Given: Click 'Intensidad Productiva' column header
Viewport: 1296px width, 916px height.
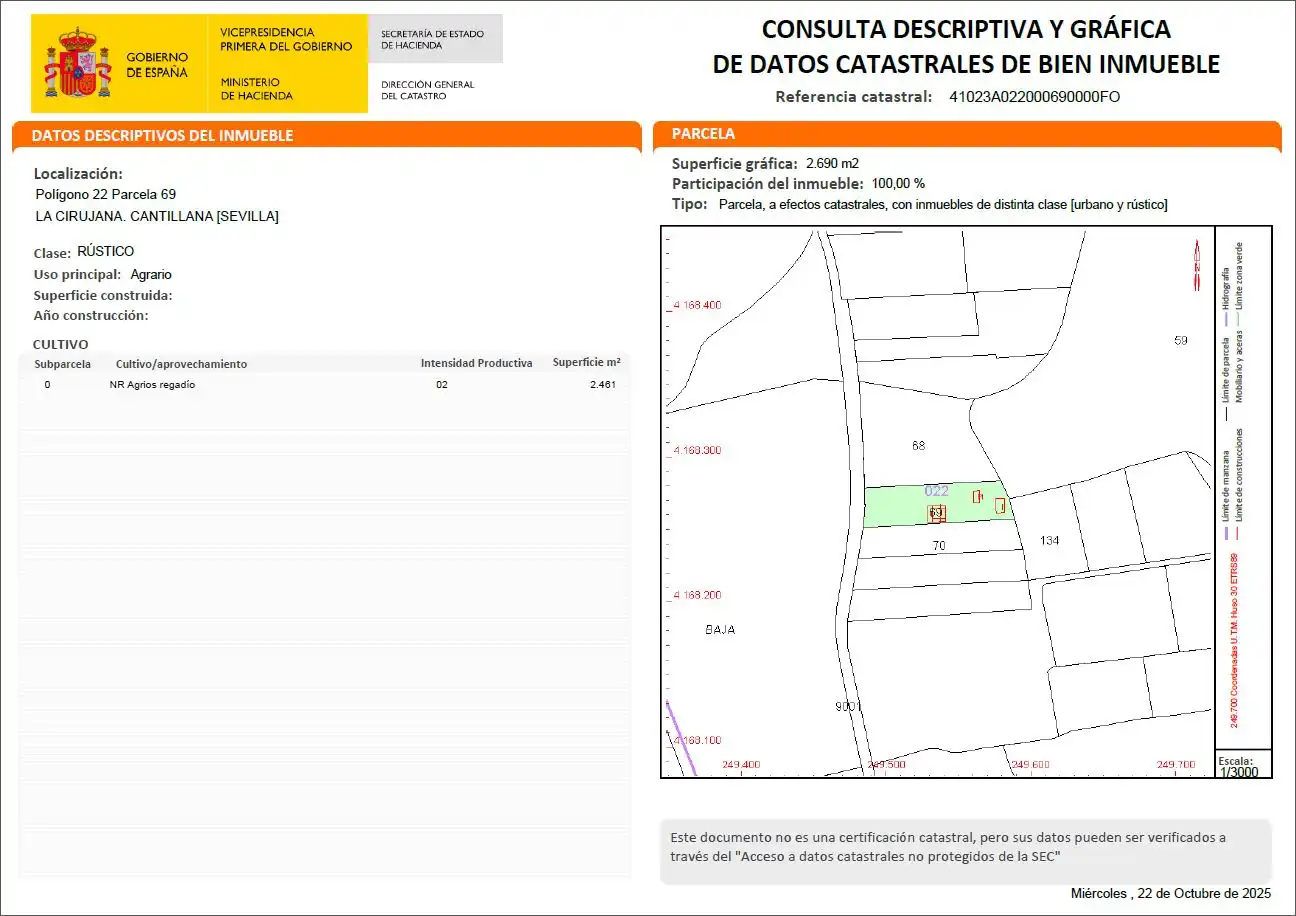Looking at the screenshot, I should (476, 363).
